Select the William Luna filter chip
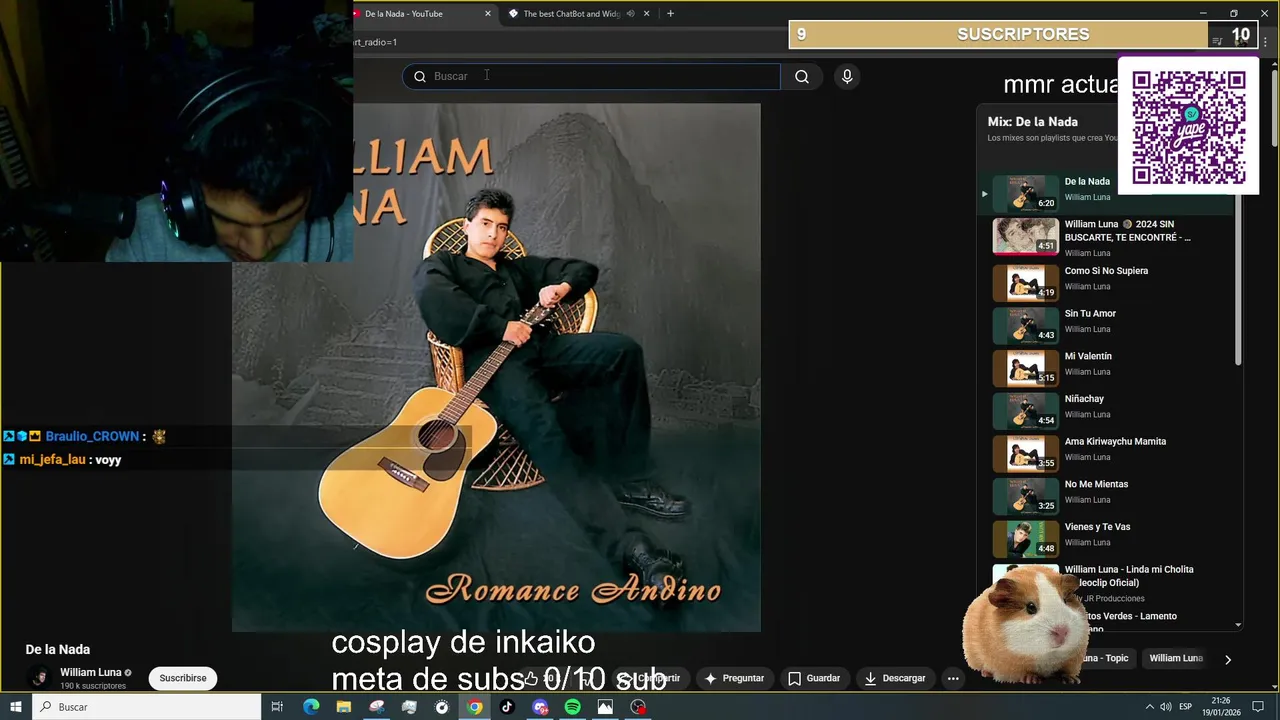The image size is (1280, 720). tap(1176, 658)
